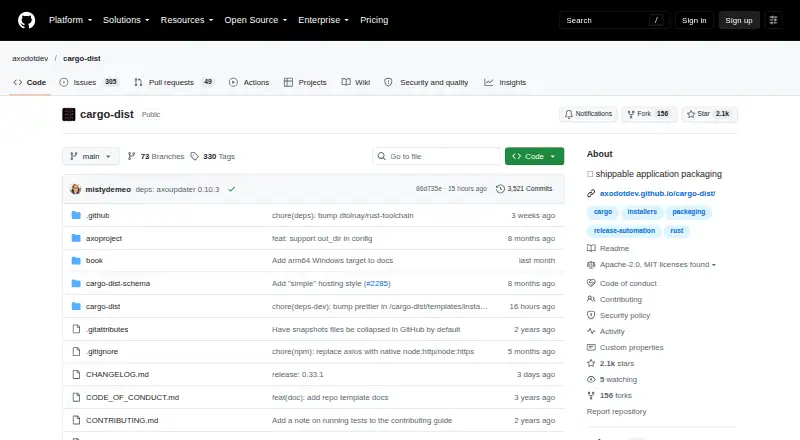The width and height of the screenshot is (800, 440).
Task: Click the packaging topic tag
Action: [688, 212]
